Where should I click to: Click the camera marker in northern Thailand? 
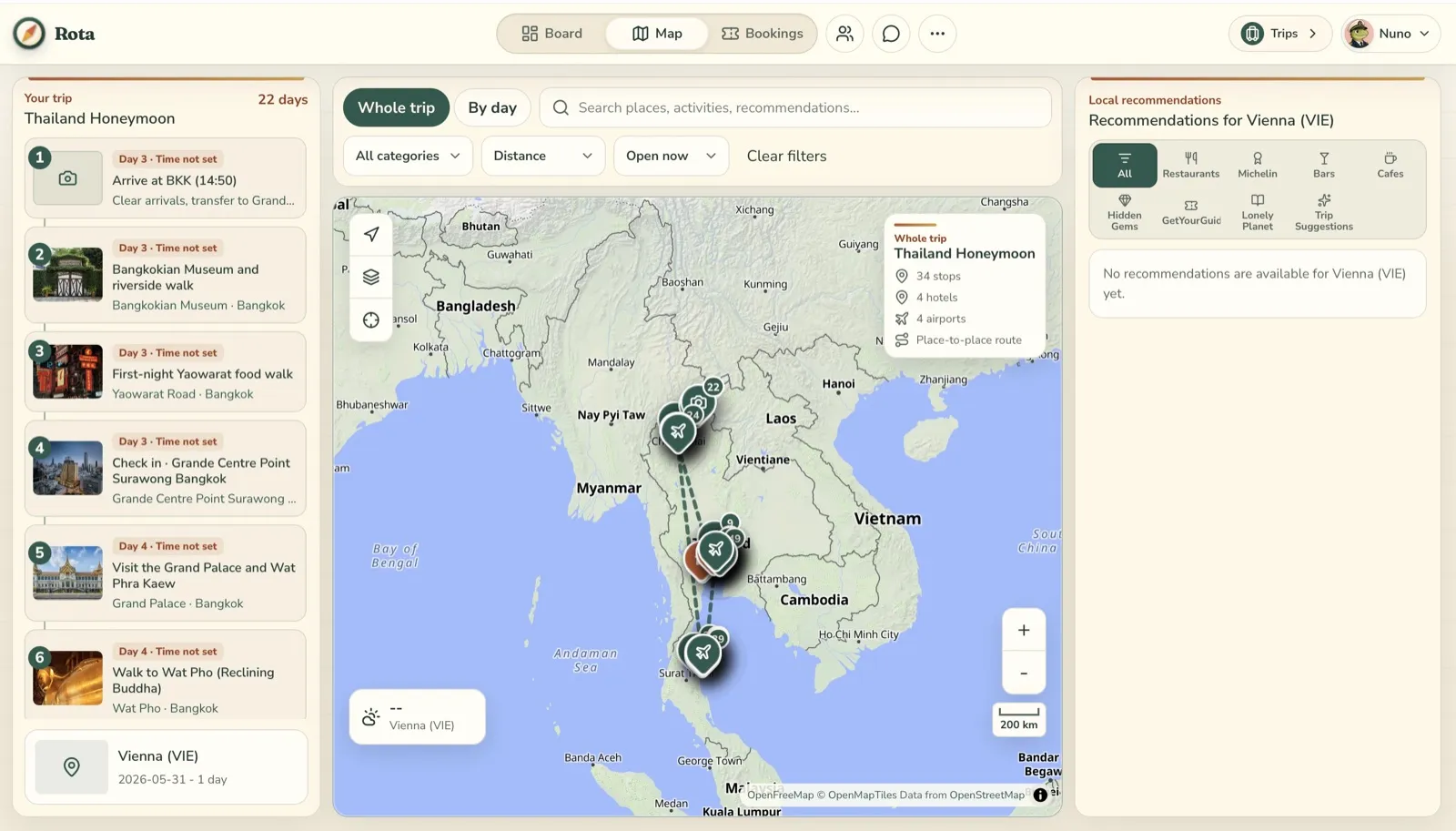point(698,401)
